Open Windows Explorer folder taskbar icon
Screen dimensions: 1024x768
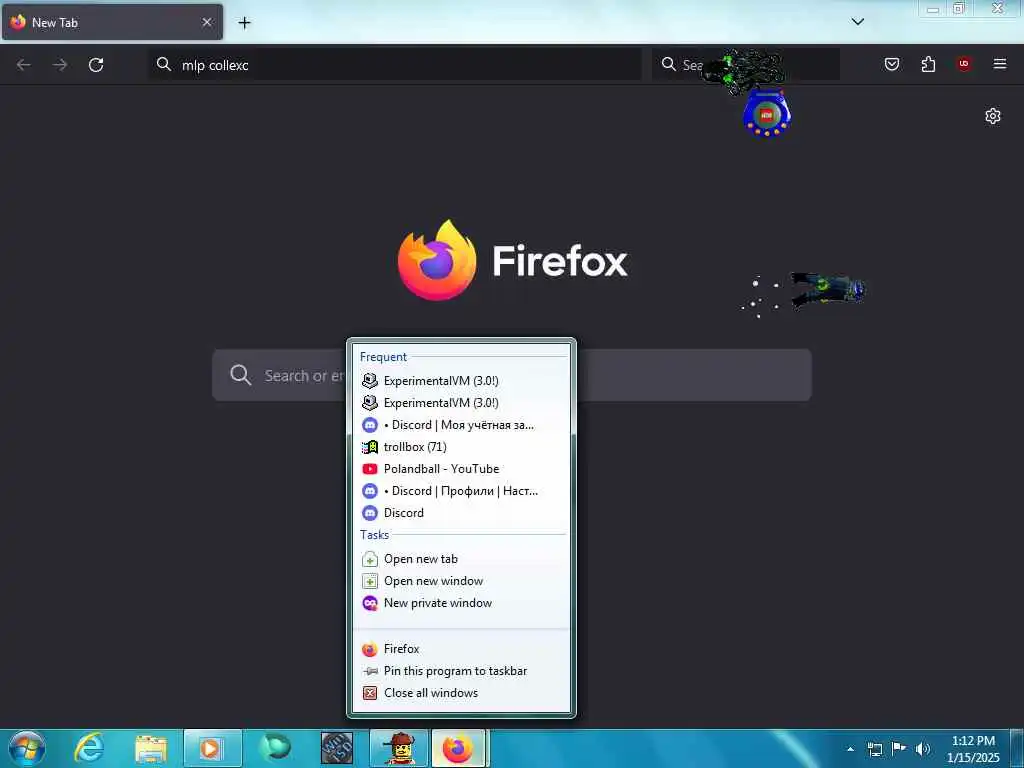[151, 748]
